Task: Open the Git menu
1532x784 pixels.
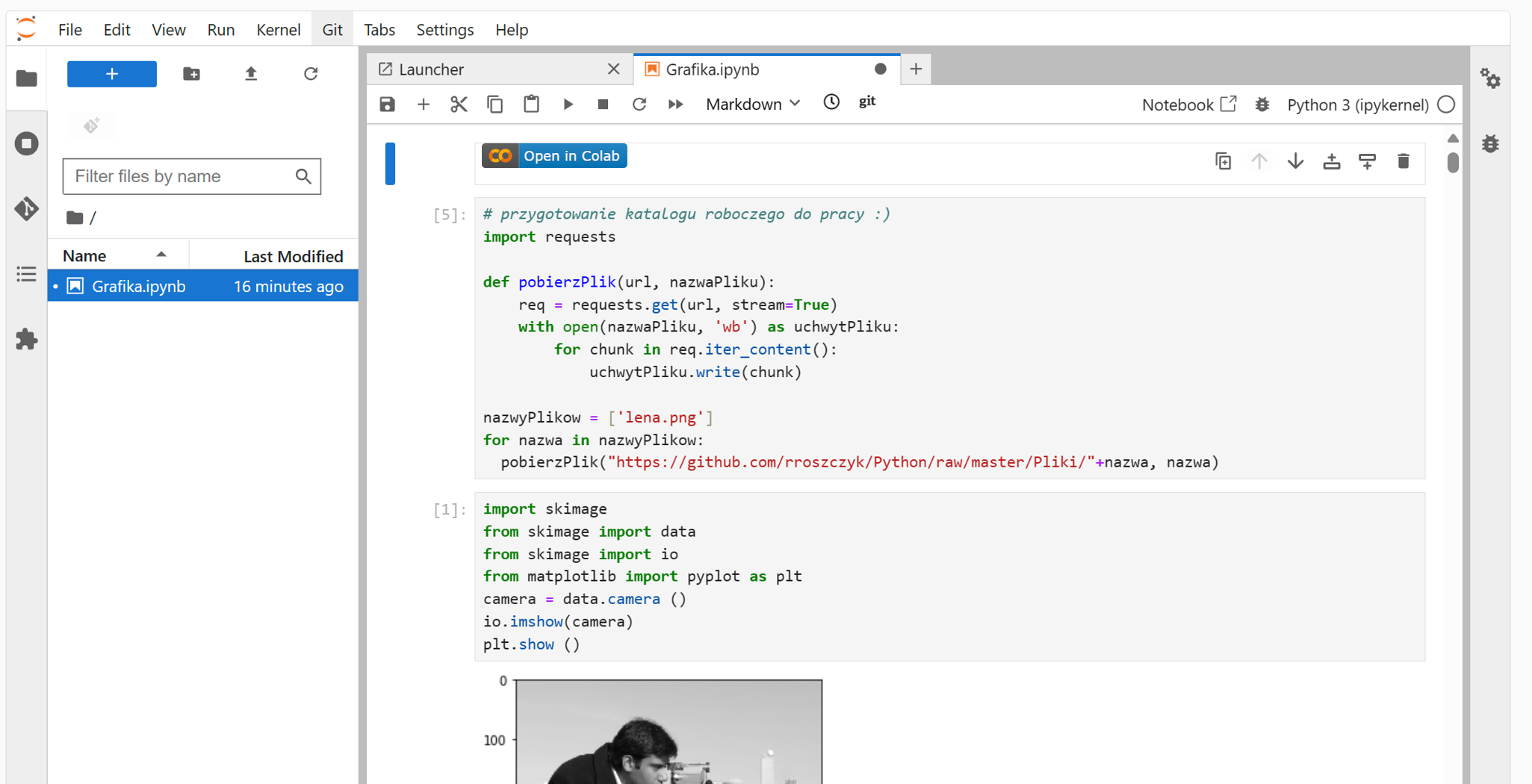Action: click(x=332, y=30)
